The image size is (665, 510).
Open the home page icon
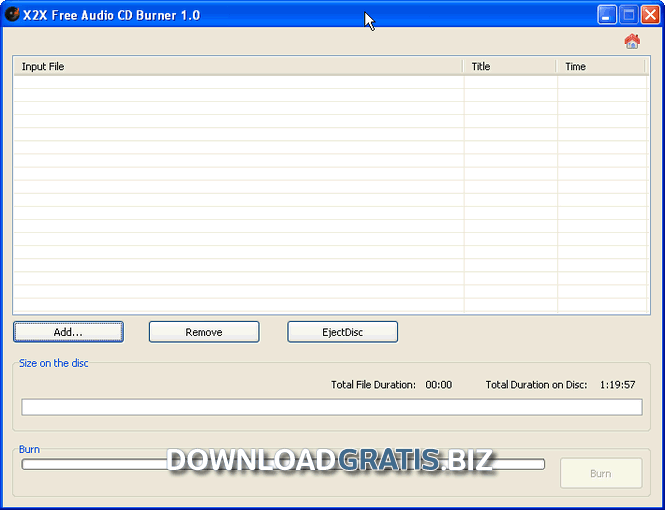point(632,42)
